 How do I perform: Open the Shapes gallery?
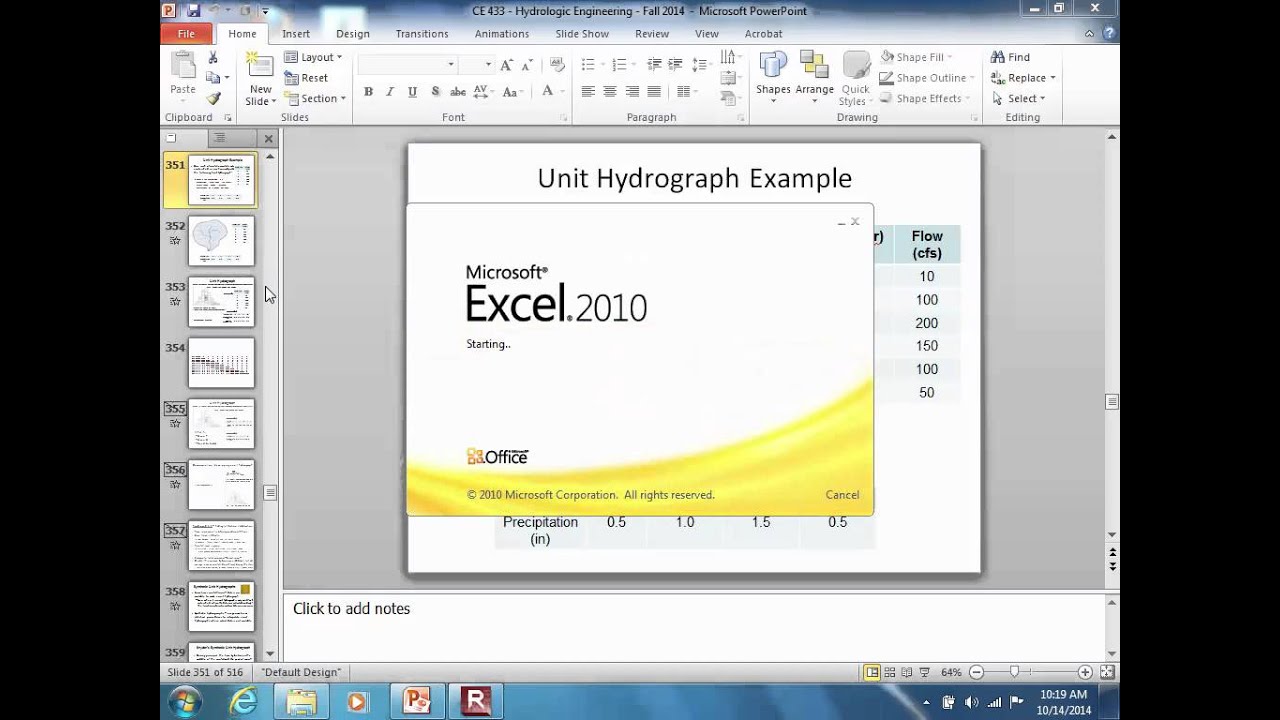(773, 77)
